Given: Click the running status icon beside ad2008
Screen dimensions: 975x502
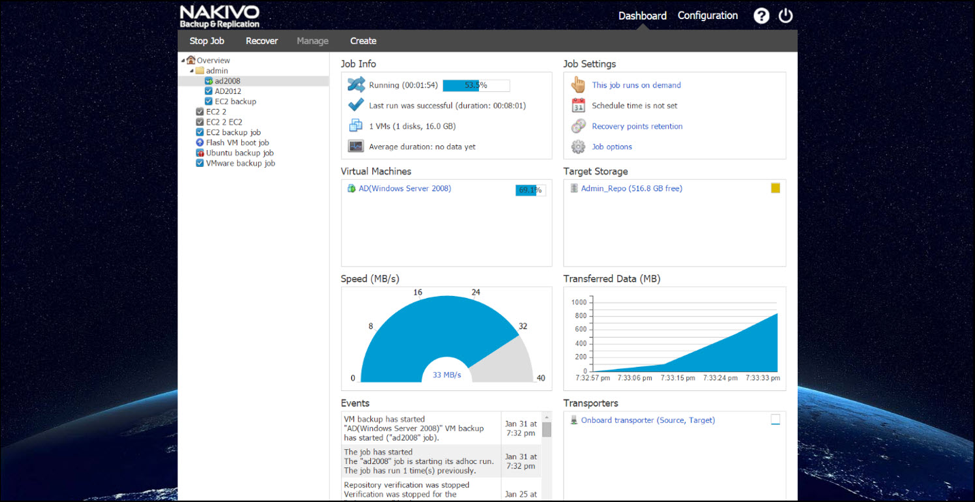Looking at the screenshot, I should tap(209, 81).
